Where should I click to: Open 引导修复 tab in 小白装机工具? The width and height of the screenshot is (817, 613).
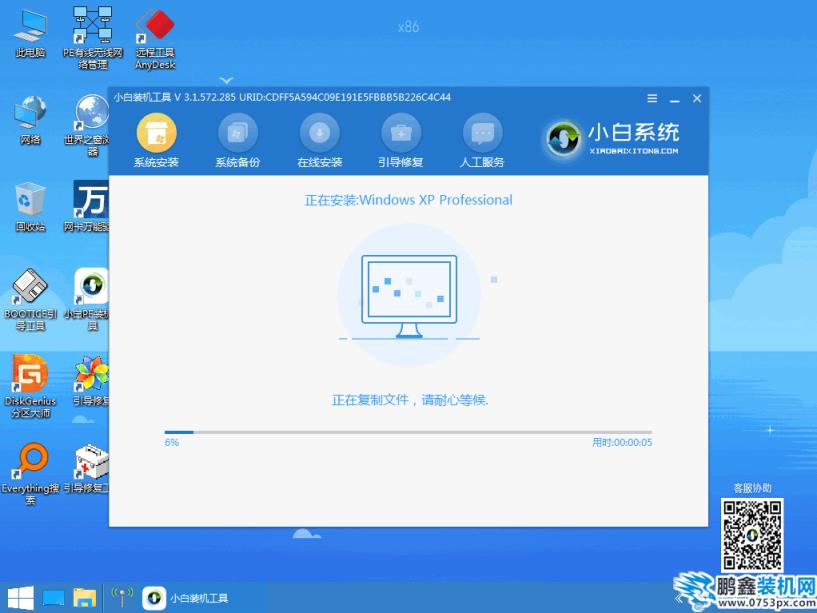click(401, 141)
